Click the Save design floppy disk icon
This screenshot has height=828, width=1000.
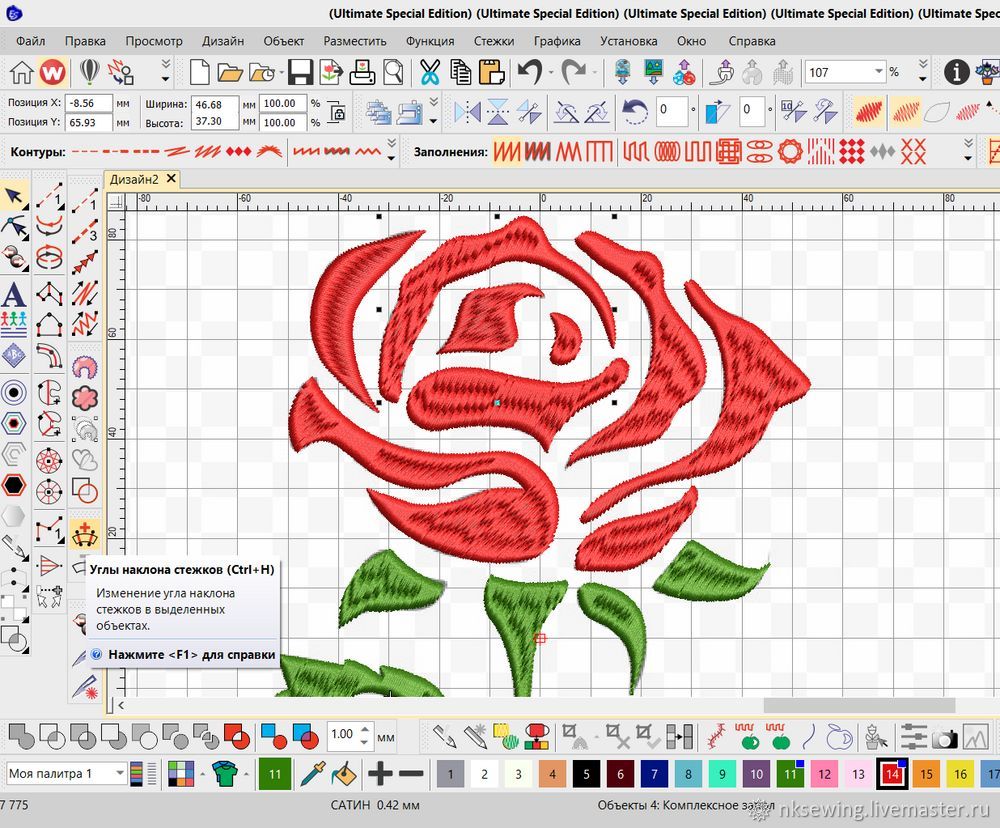pyautogui.click(x=300, y=72)
